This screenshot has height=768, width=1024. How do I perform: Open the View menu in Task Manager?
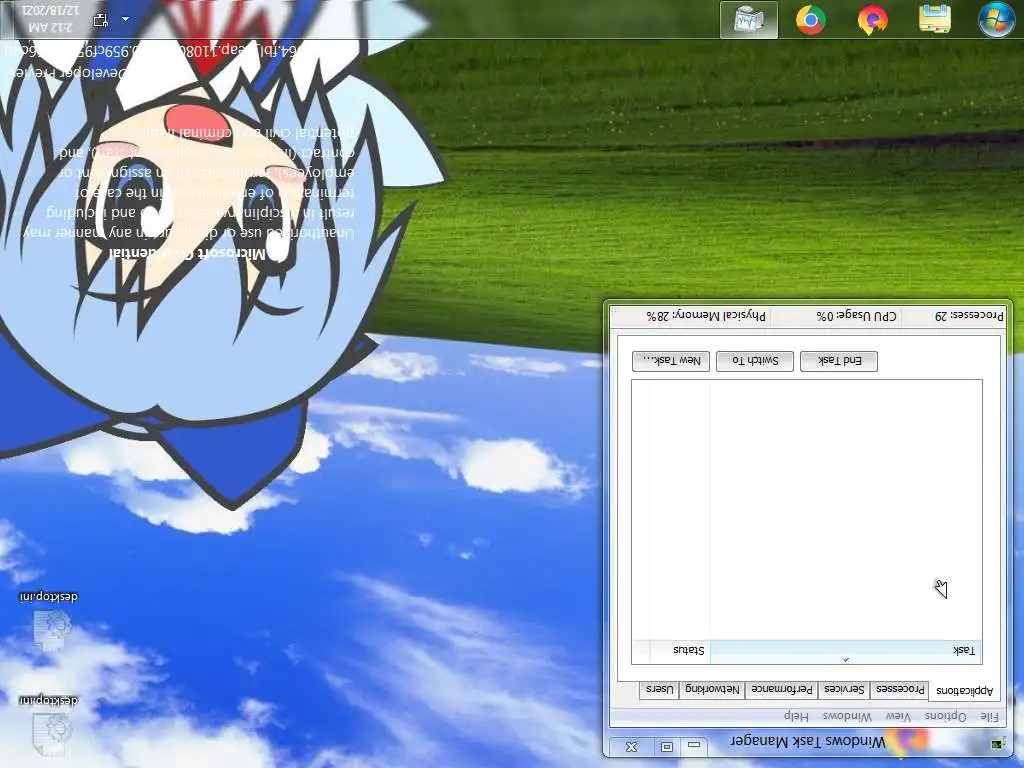click(898, 716)
